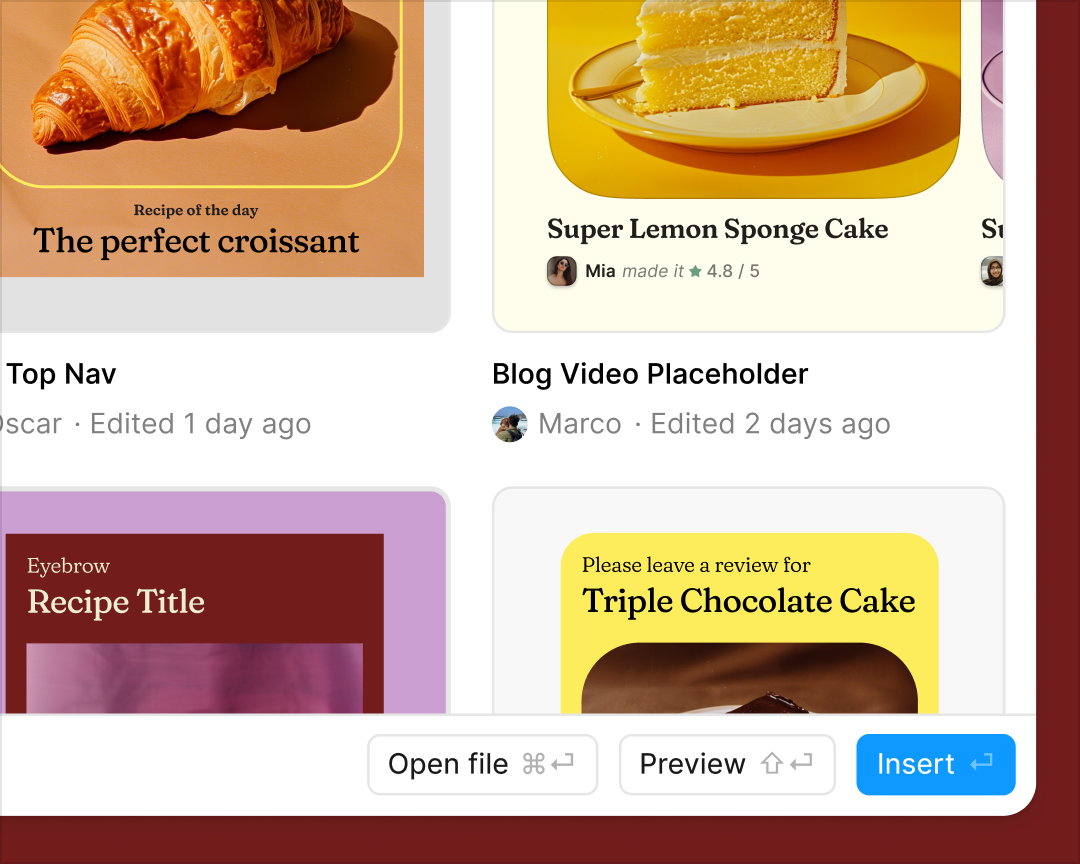Click the 4.8 / 5 rating text
This screenshot has height=864, width=1080.
[x=731, y=271]
